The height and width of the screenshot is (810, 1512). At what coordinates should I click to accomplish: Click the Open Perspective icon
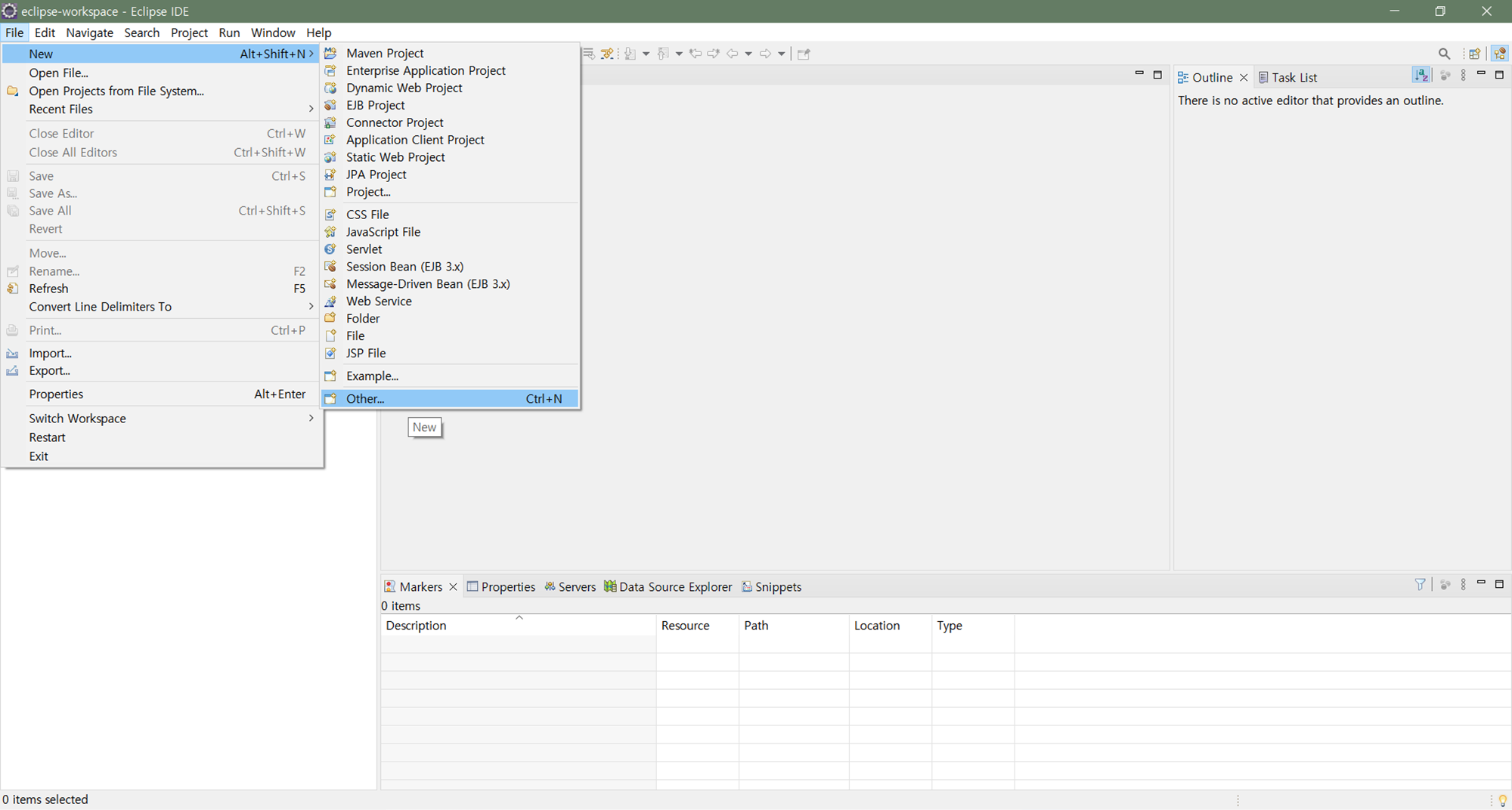click(1474, 54)
